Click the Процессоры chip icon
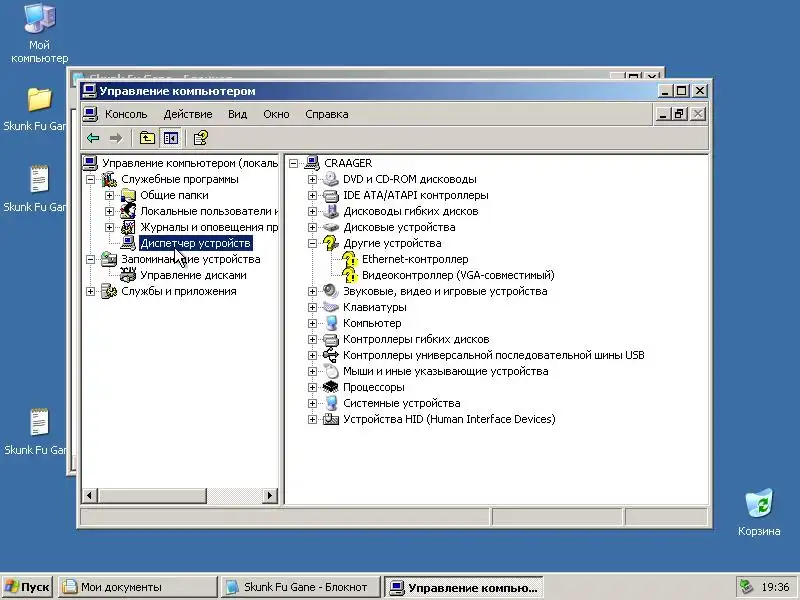The height and width of the screenshot is (600, 800). pyautogui.click(x=331, y=387)
